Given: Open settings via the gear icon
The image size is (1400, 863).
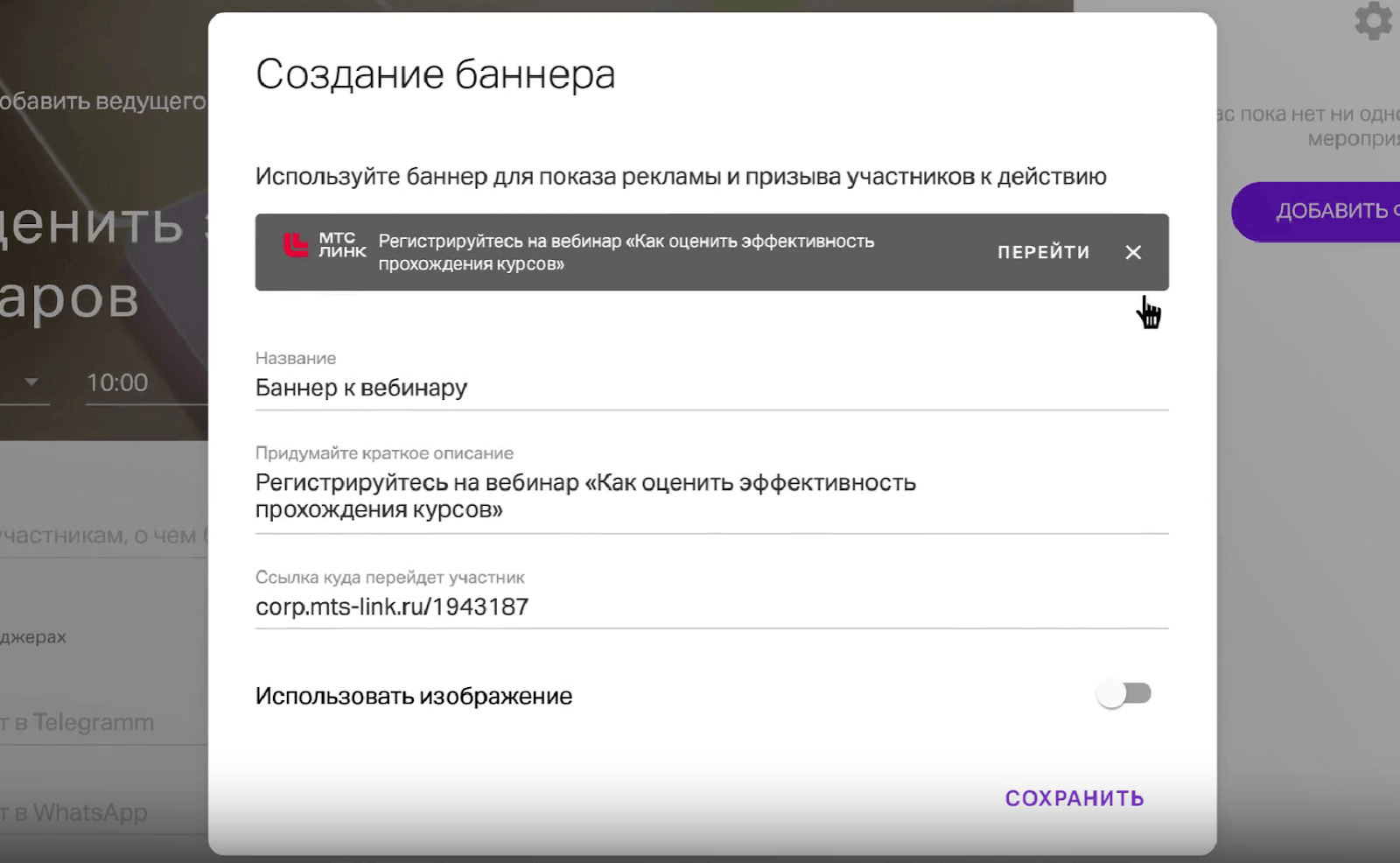Looking at the screenshot, I should click(1373, 20).
